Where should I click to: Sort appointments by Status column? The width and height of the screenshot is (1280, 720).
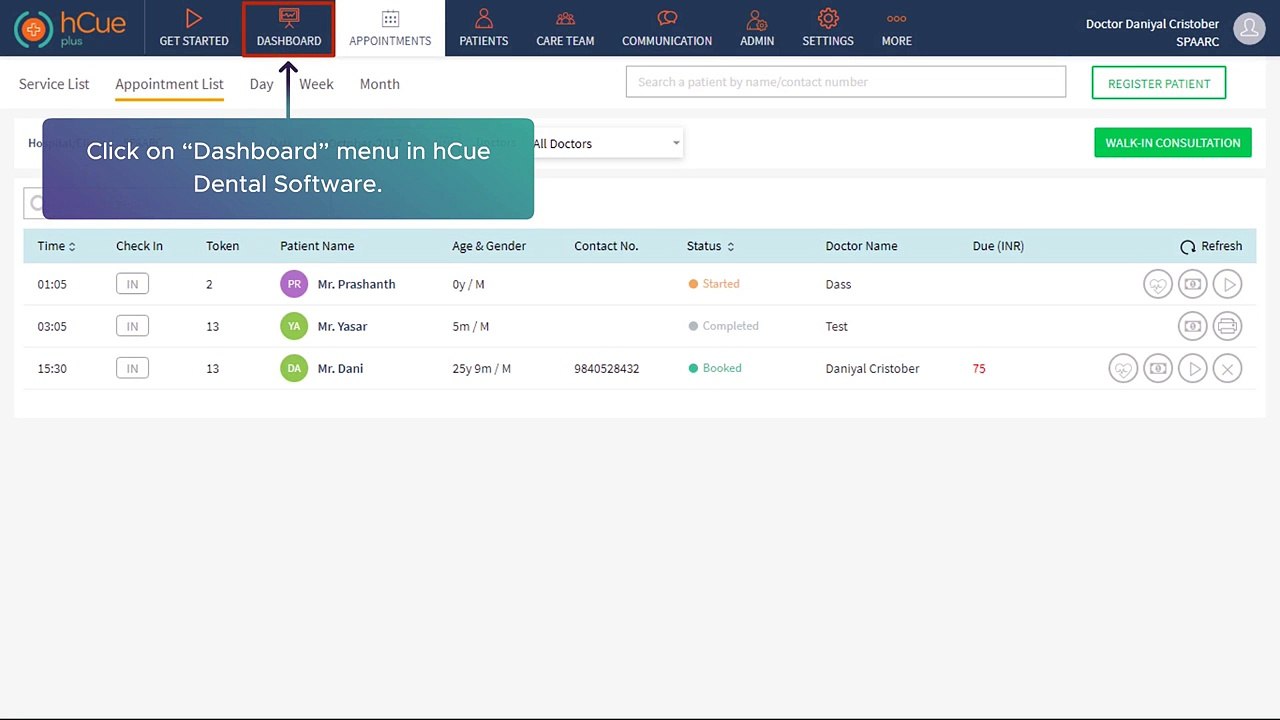[711, 246]
